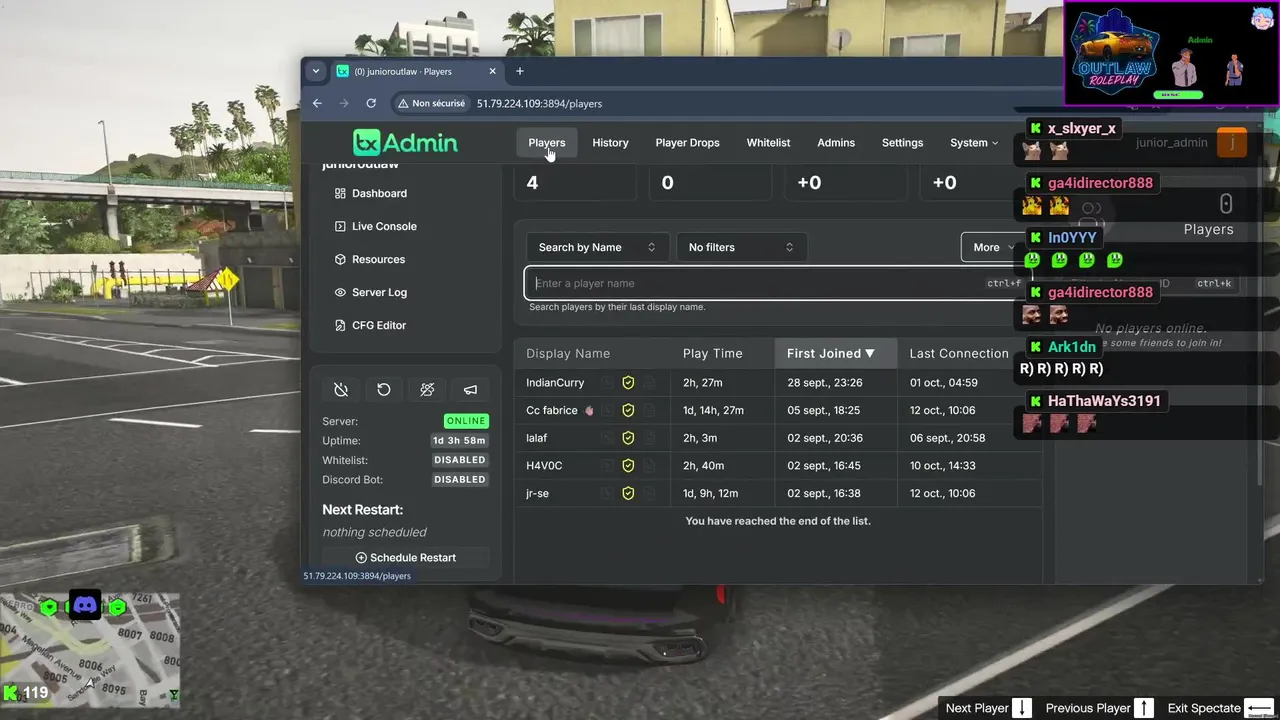
Task: Select the Players navigation tab
Action: (547, 143)
